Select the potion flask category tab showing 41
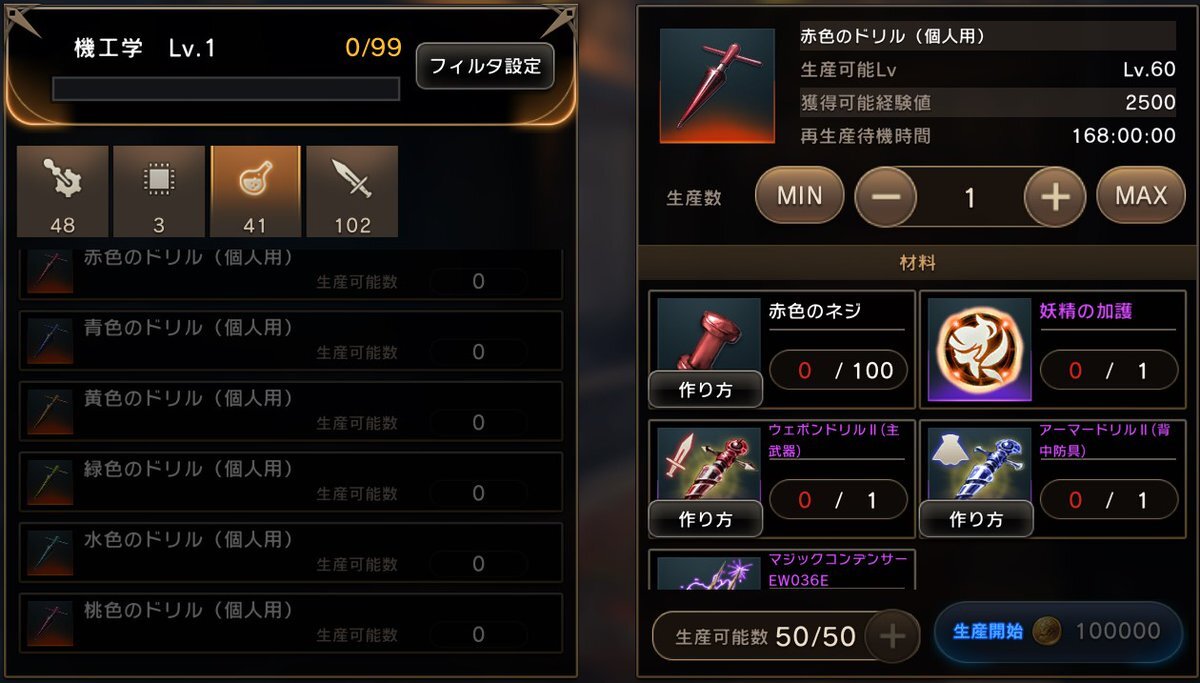 coord(255,191)
